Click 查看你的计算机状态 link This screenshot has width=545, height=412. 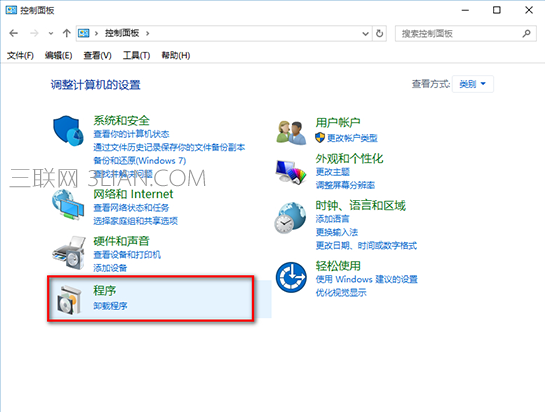(131, 134)
